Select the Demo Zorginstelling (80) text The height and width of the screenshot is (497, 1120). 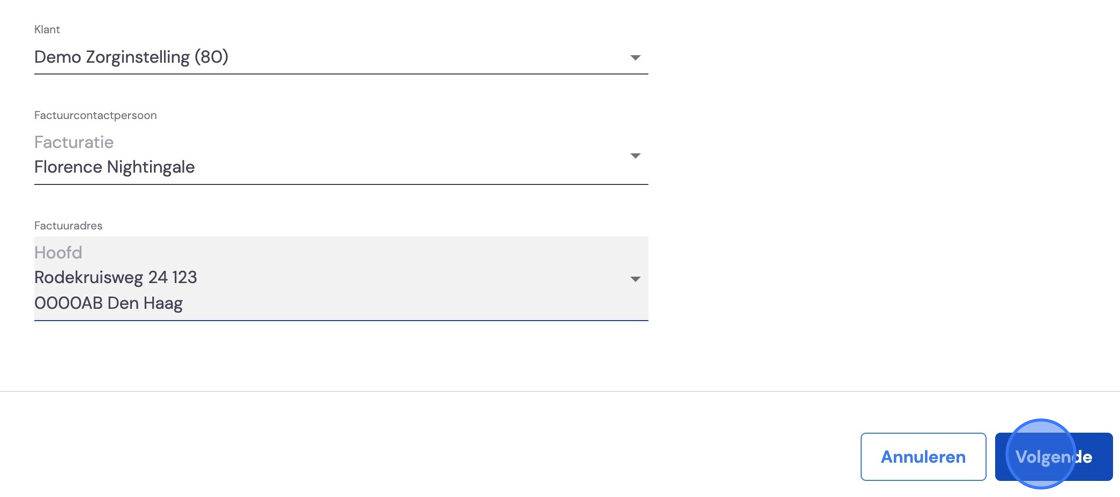131,58
